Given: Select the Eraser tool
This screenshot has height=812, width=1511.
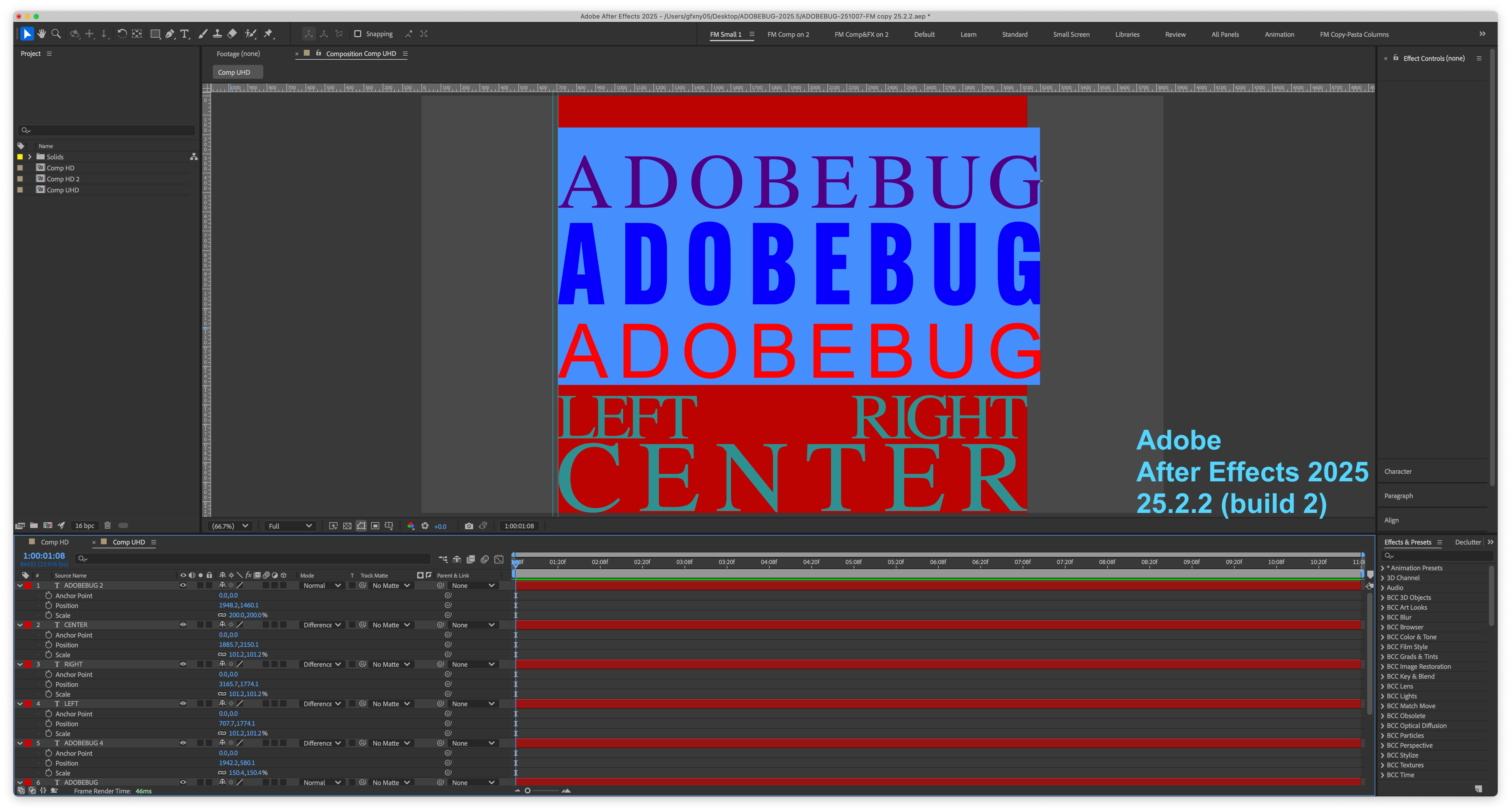Looking at the screenshot, I should 232,34.
